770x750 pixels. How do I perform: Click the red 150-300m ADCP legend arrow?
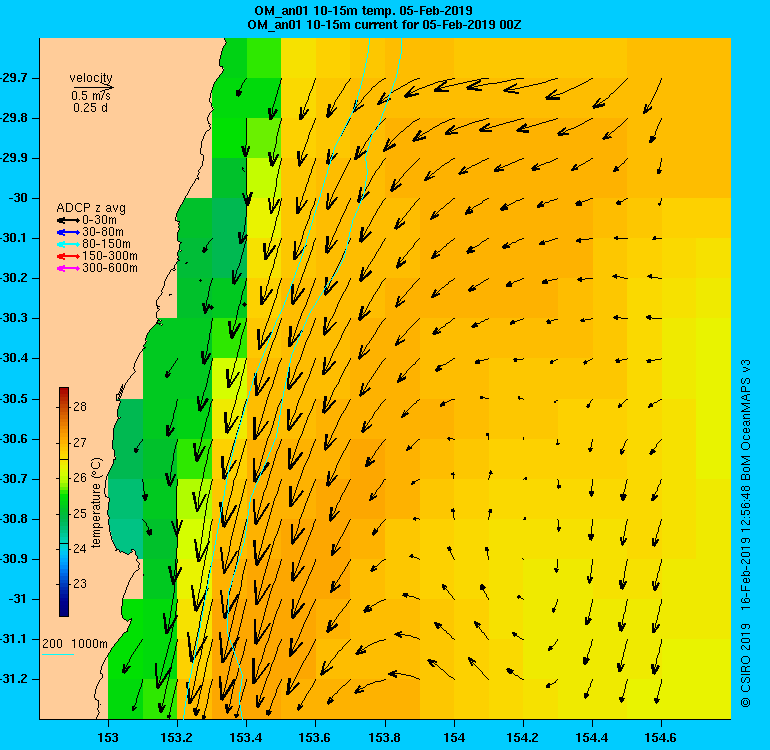click(68, 256)
